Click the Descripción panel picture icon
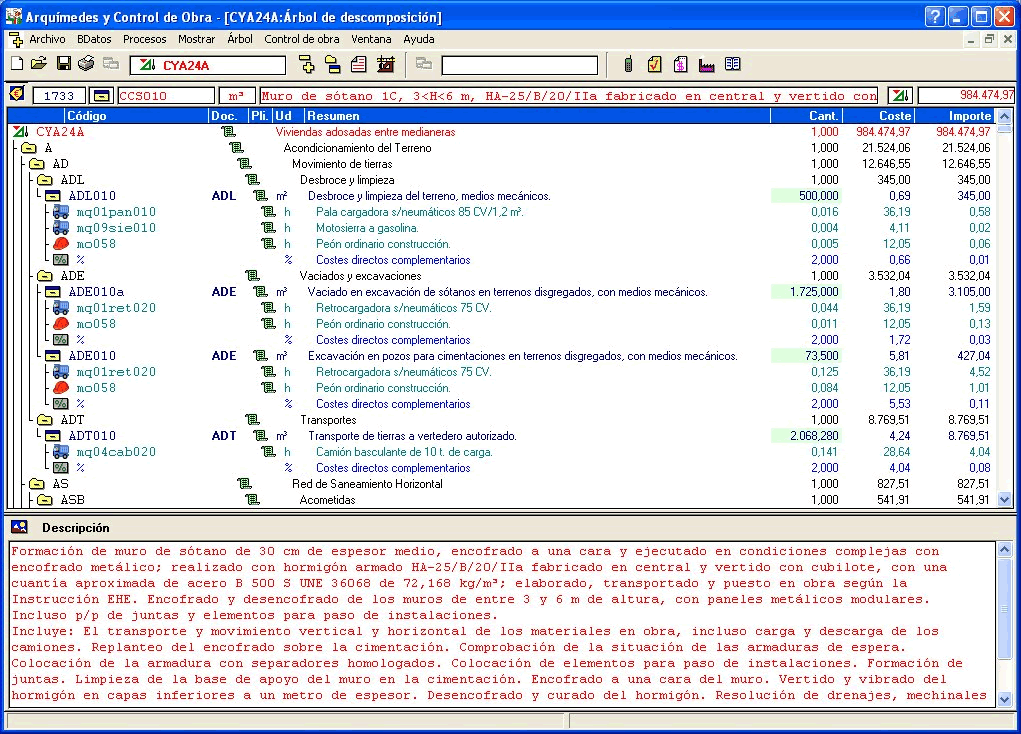 (19, 527)
